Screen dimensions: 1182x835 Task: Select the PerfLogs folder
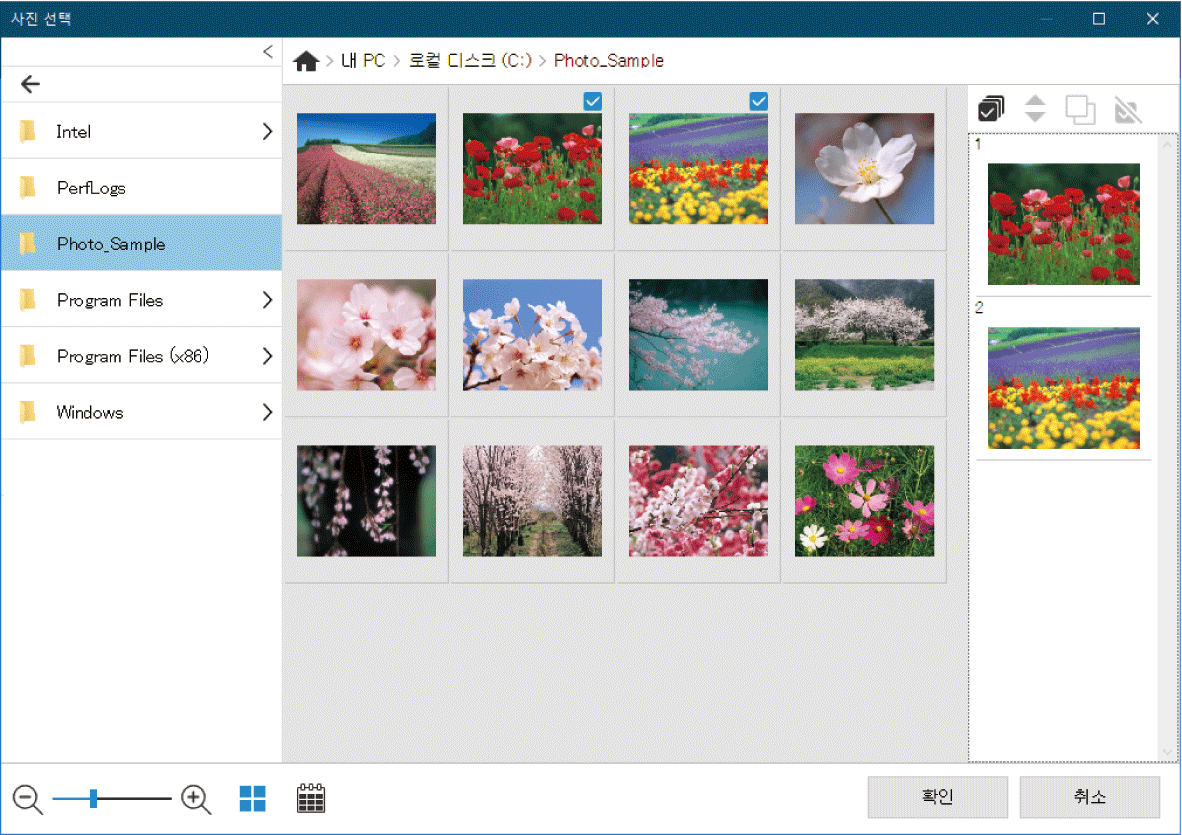click(91, 188)
